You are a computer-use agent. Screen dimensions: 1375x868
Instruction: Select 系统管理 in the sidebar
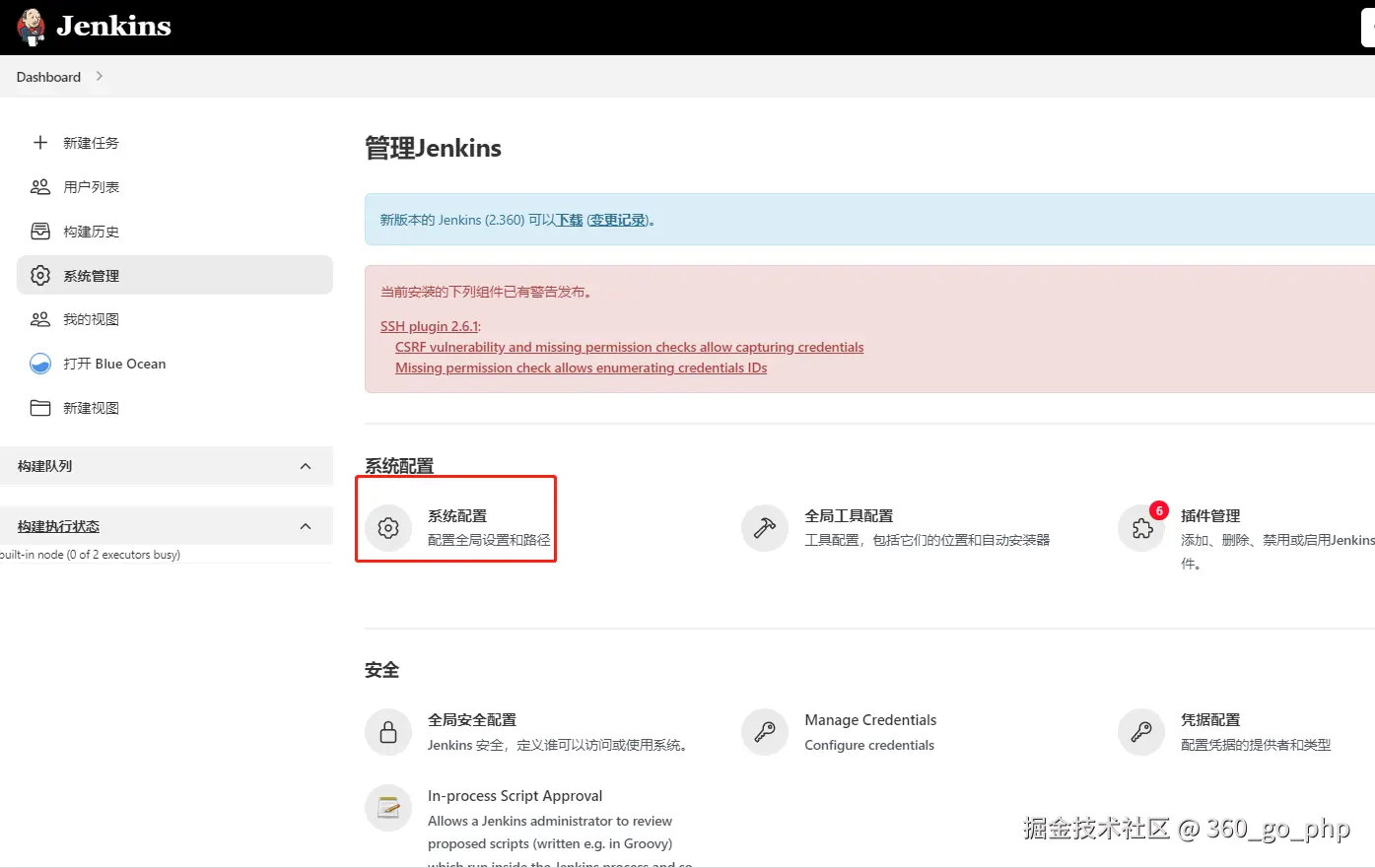click(x=174, y=275)
